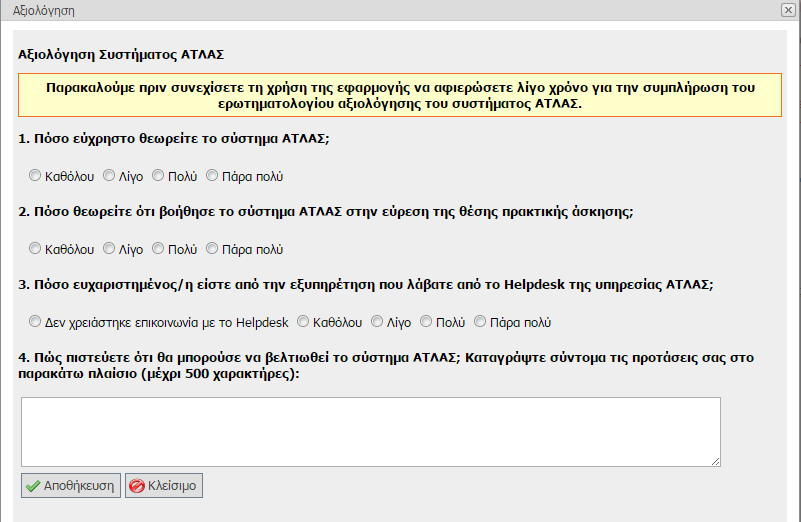This screenshot has height=522, width=801.
Task: Pick 'Πάρα πολύ' for Helpdesk question 3
Action: 480,322
